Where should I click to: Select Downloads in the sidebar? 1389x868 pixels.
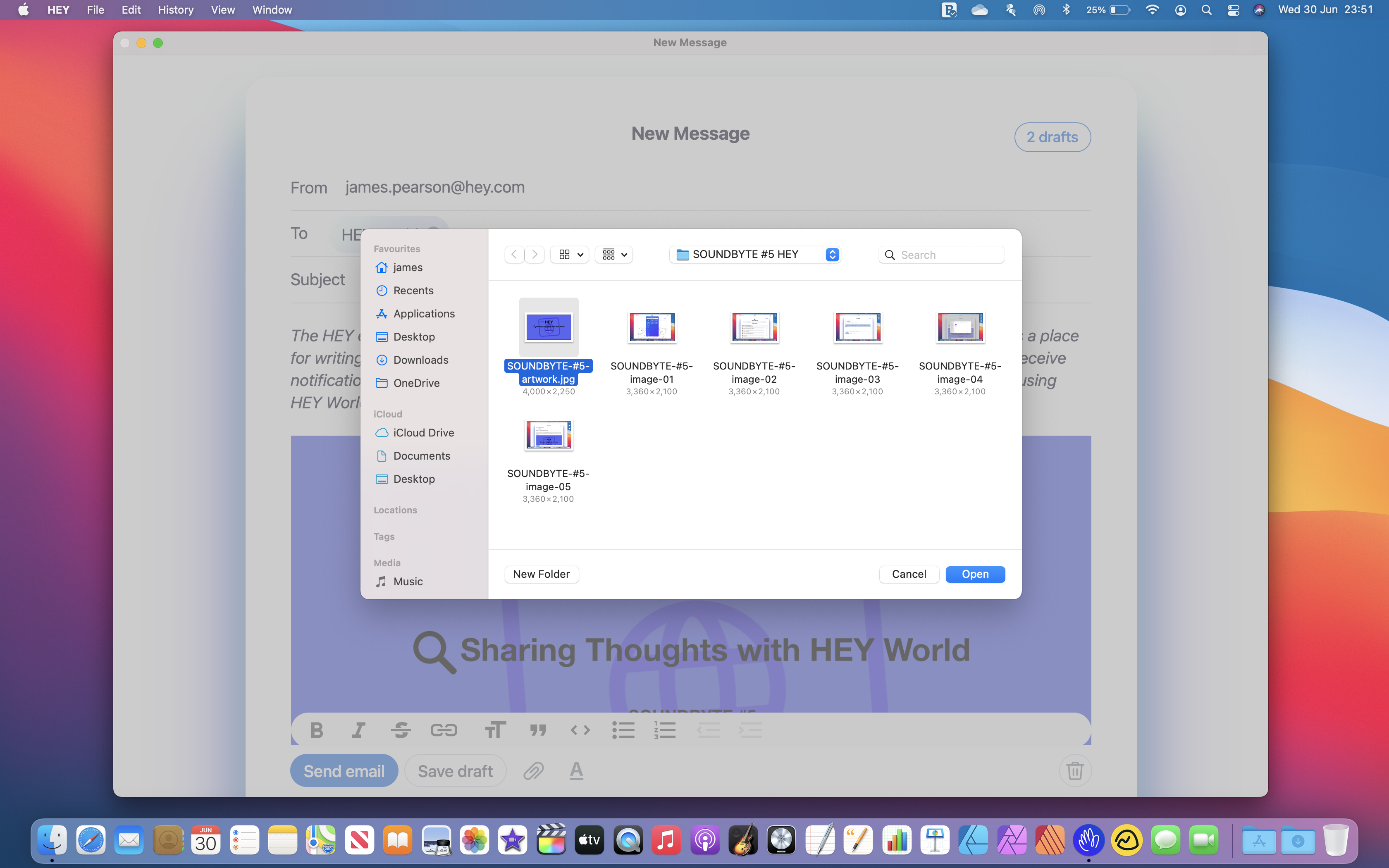tap(420, 360)
